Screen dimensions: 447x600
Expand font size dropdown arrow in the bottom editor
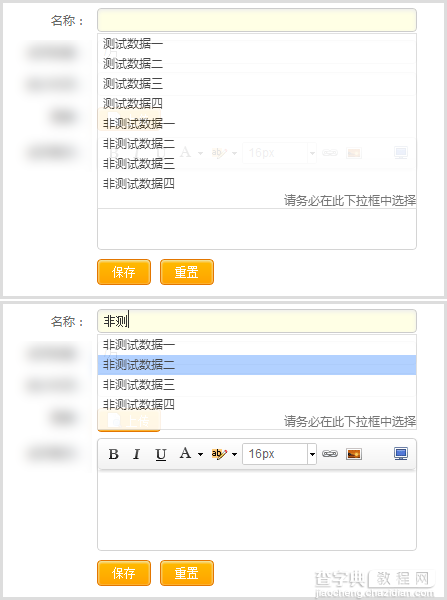pyautogui.click(x=312, y=454)
